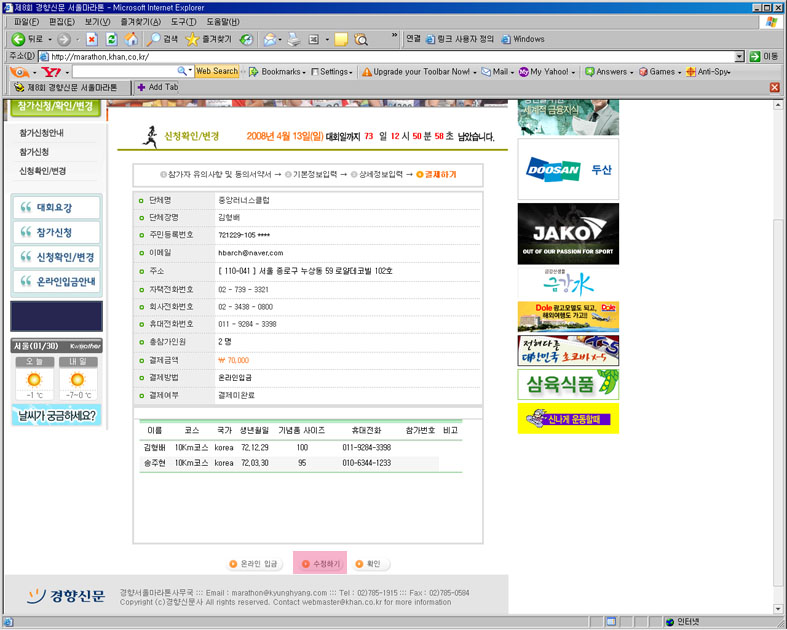Open the 참가신청 sidebar banner

56,232
